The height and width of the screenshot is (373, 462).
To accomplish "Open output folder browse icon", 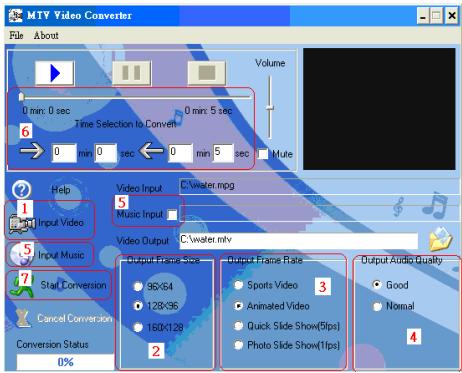I will tap(441, 239).
